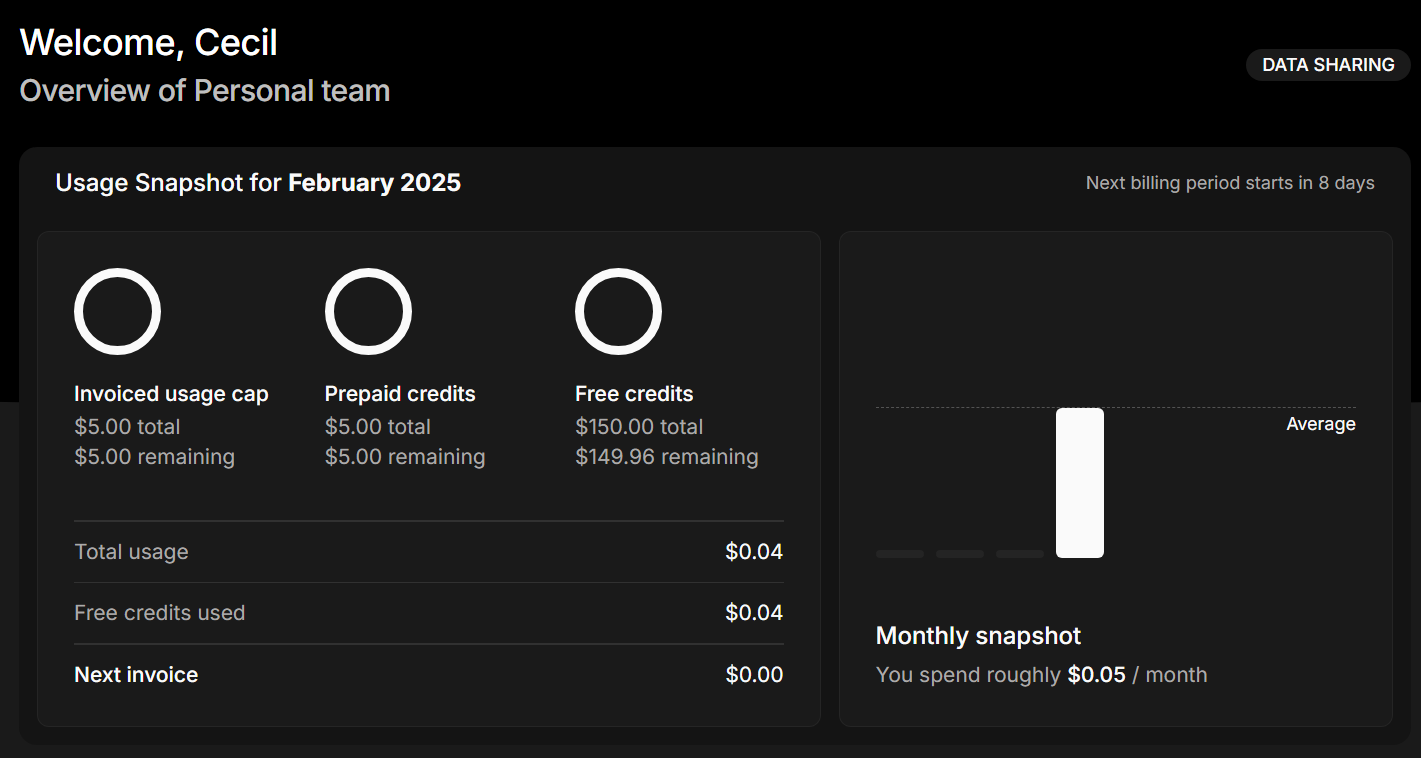
Task: Click the Next invoice label
Action: pyautogui.click(x=136, y=675)
